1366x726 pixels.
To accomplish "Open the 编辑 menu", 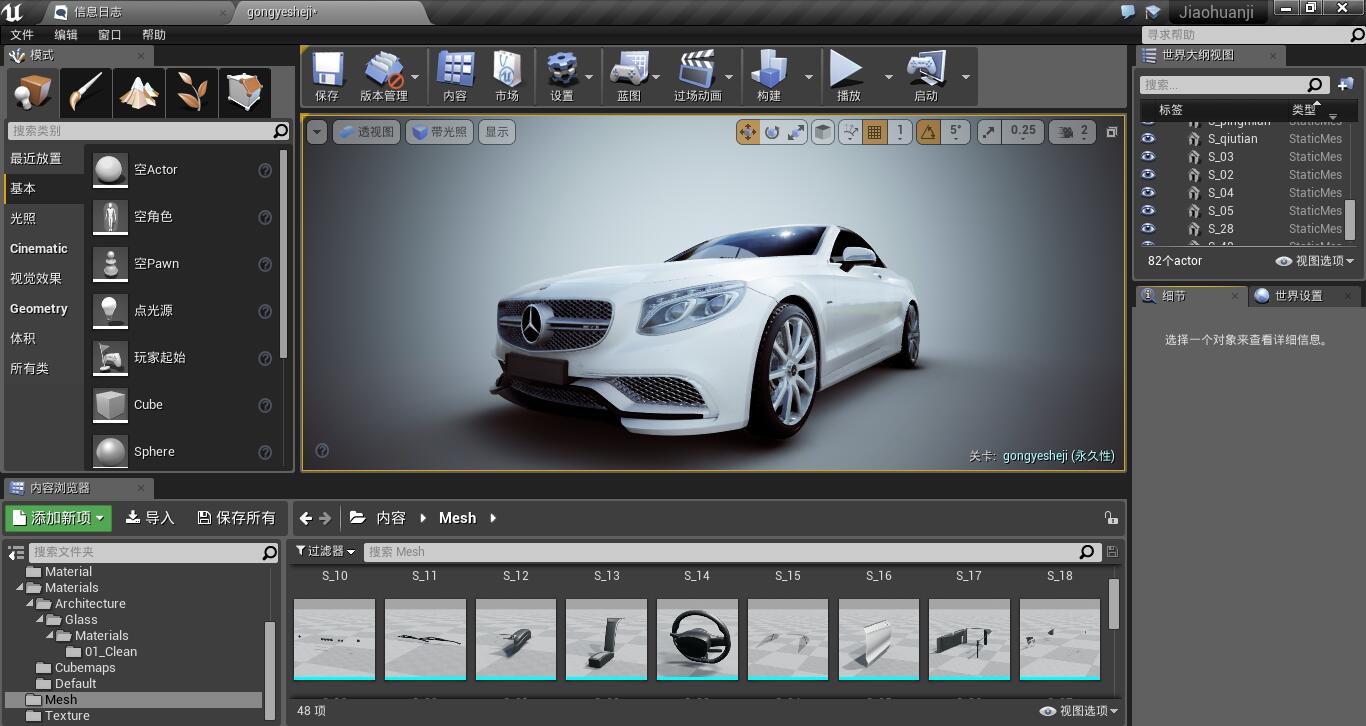I will coord(66,35).
